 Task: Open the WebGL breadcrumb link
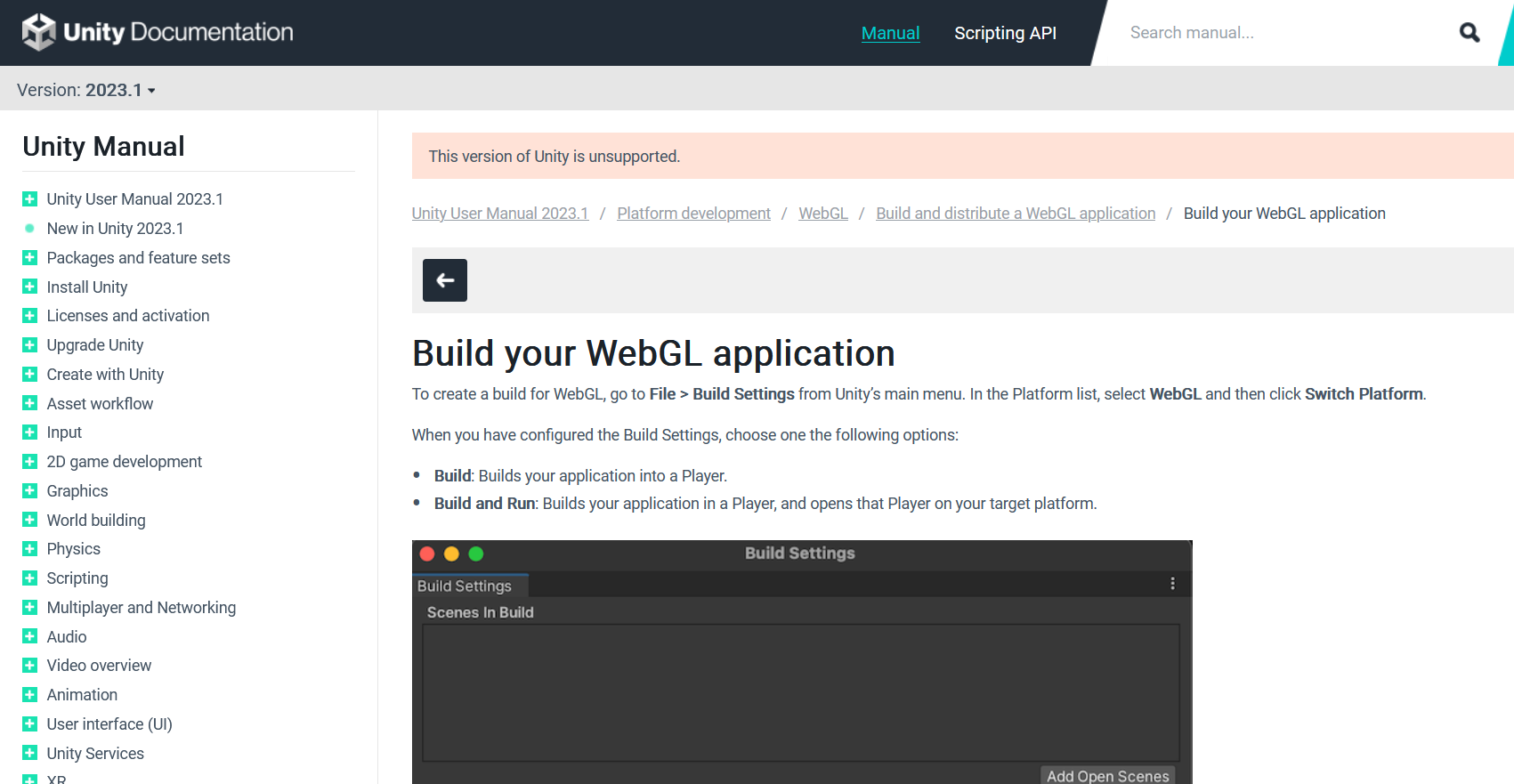(822, 214)
